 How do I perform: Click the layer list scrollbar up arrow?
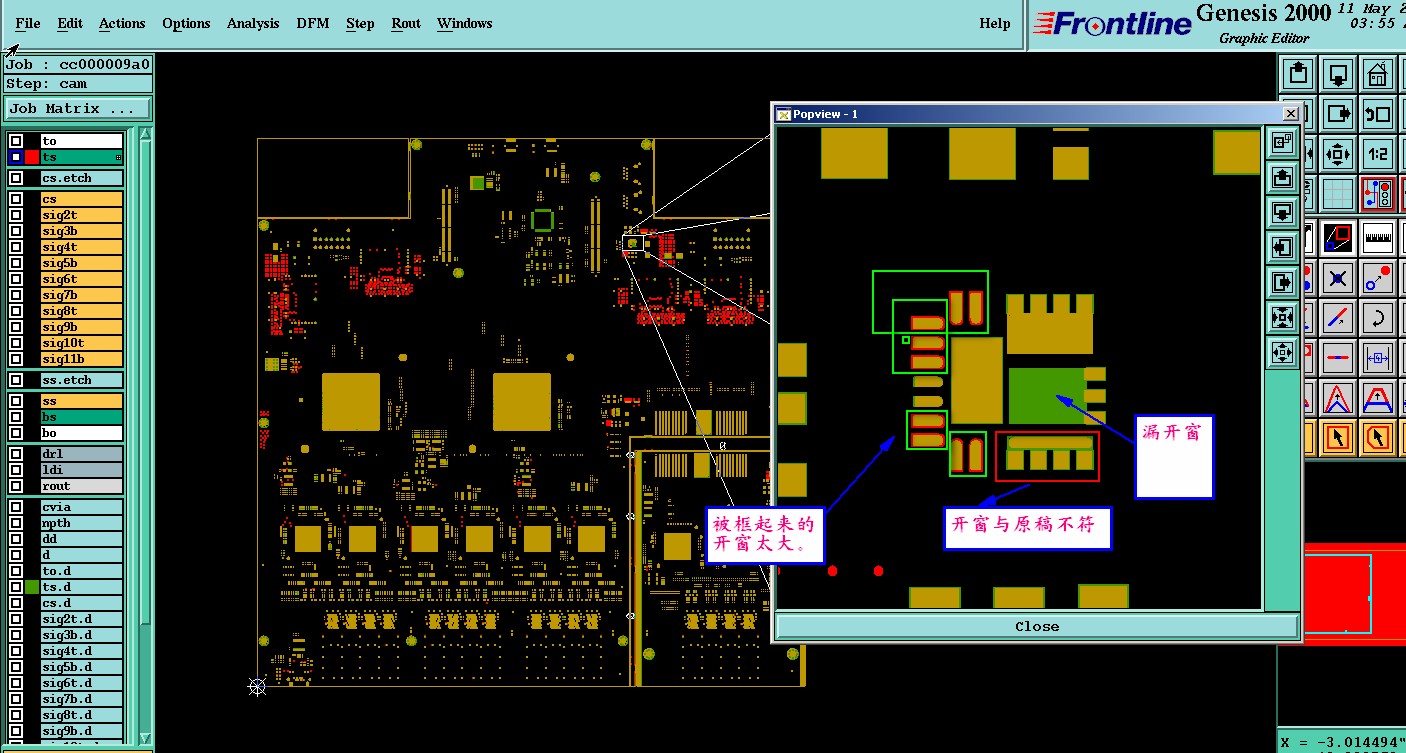coord(146,134)
